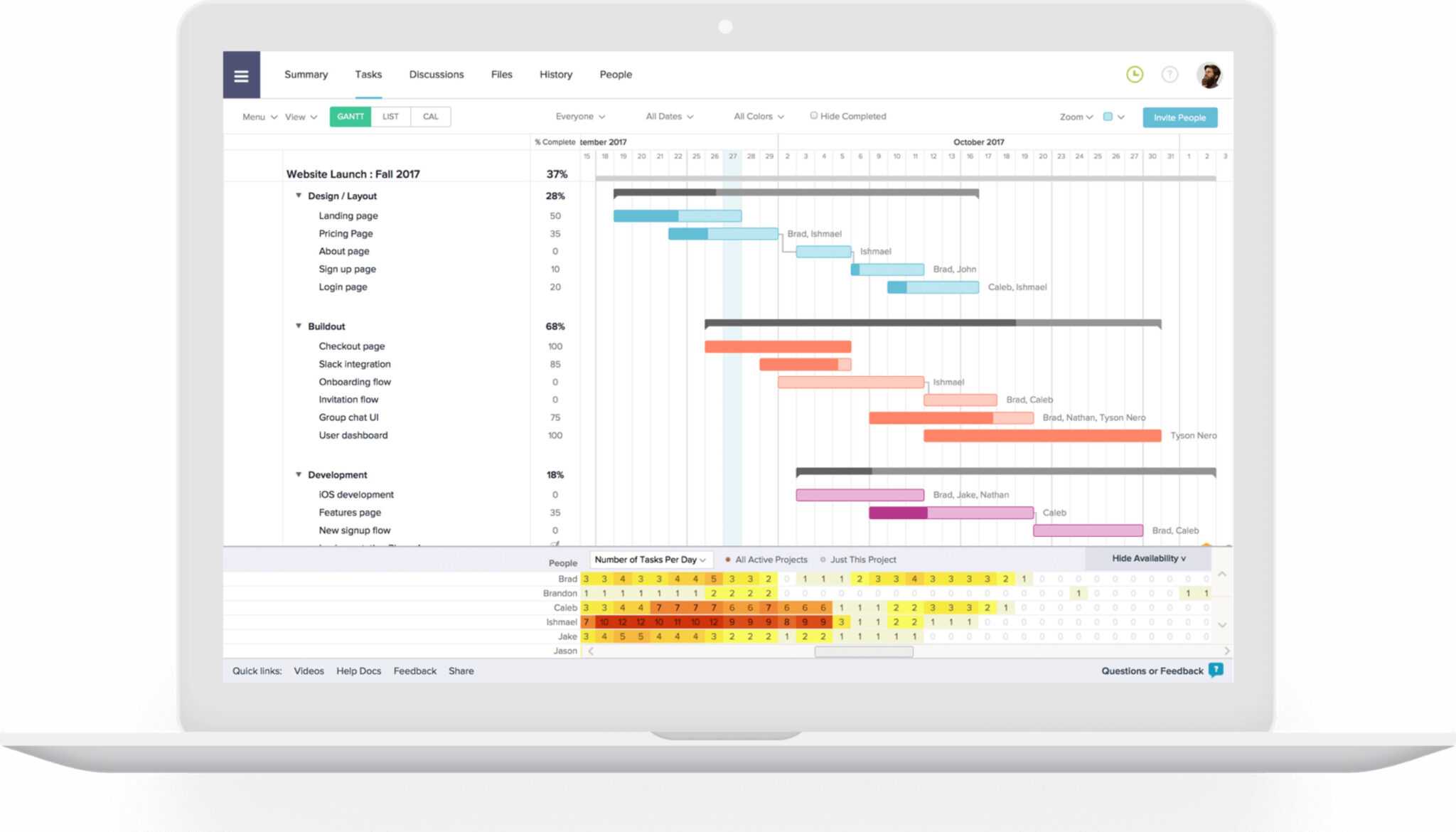Click the zoom control icon on toolbar

pos(1075,117)
